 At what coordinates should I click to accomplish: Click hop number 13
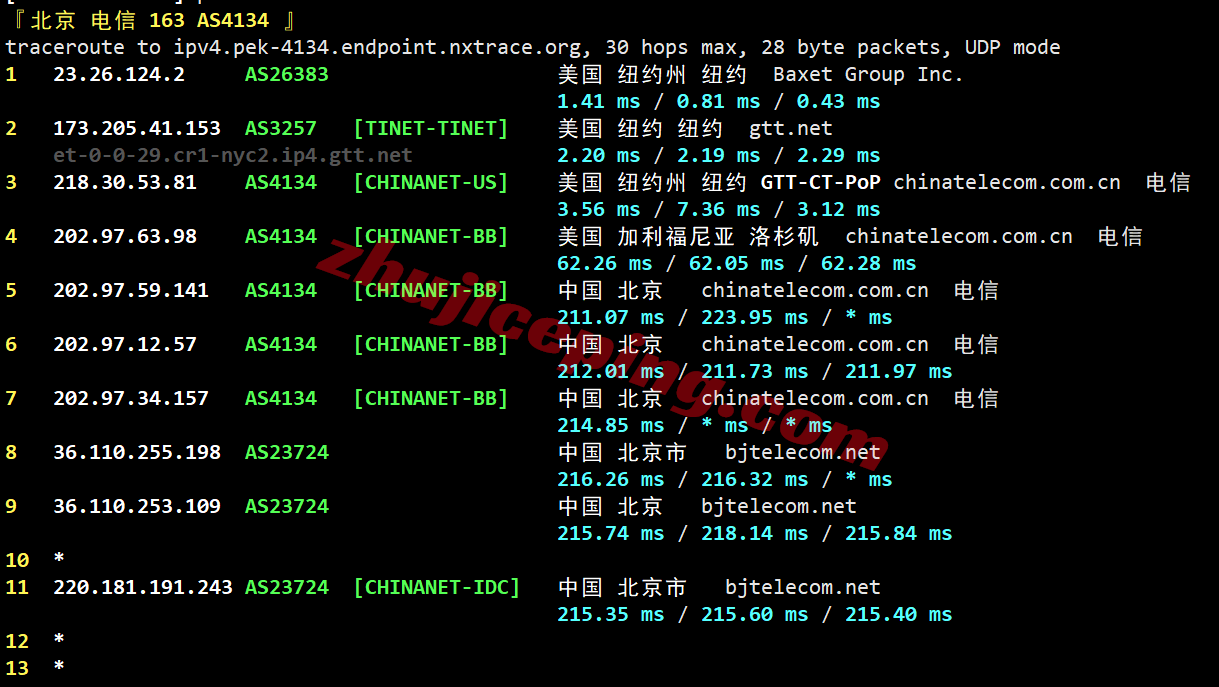tap(17, 668)
